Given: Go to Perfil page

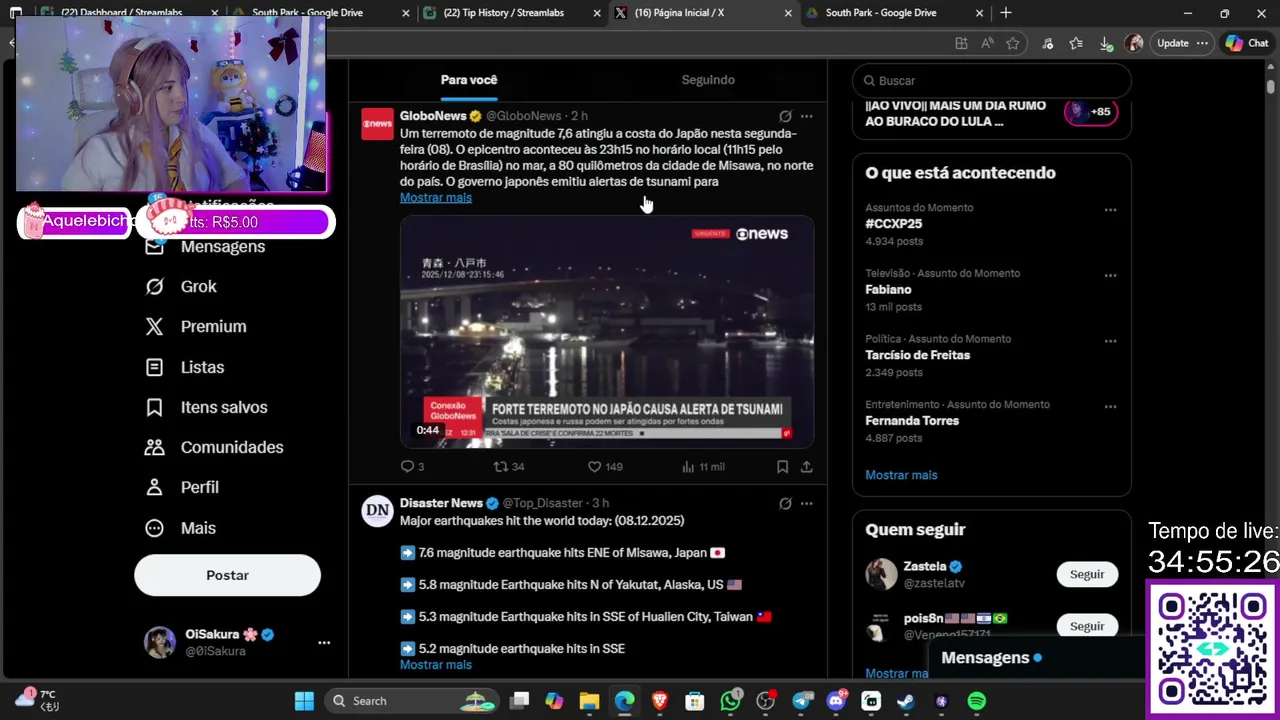Looking at the screenshot, I should pyautogui.click(x=182, y=487).
